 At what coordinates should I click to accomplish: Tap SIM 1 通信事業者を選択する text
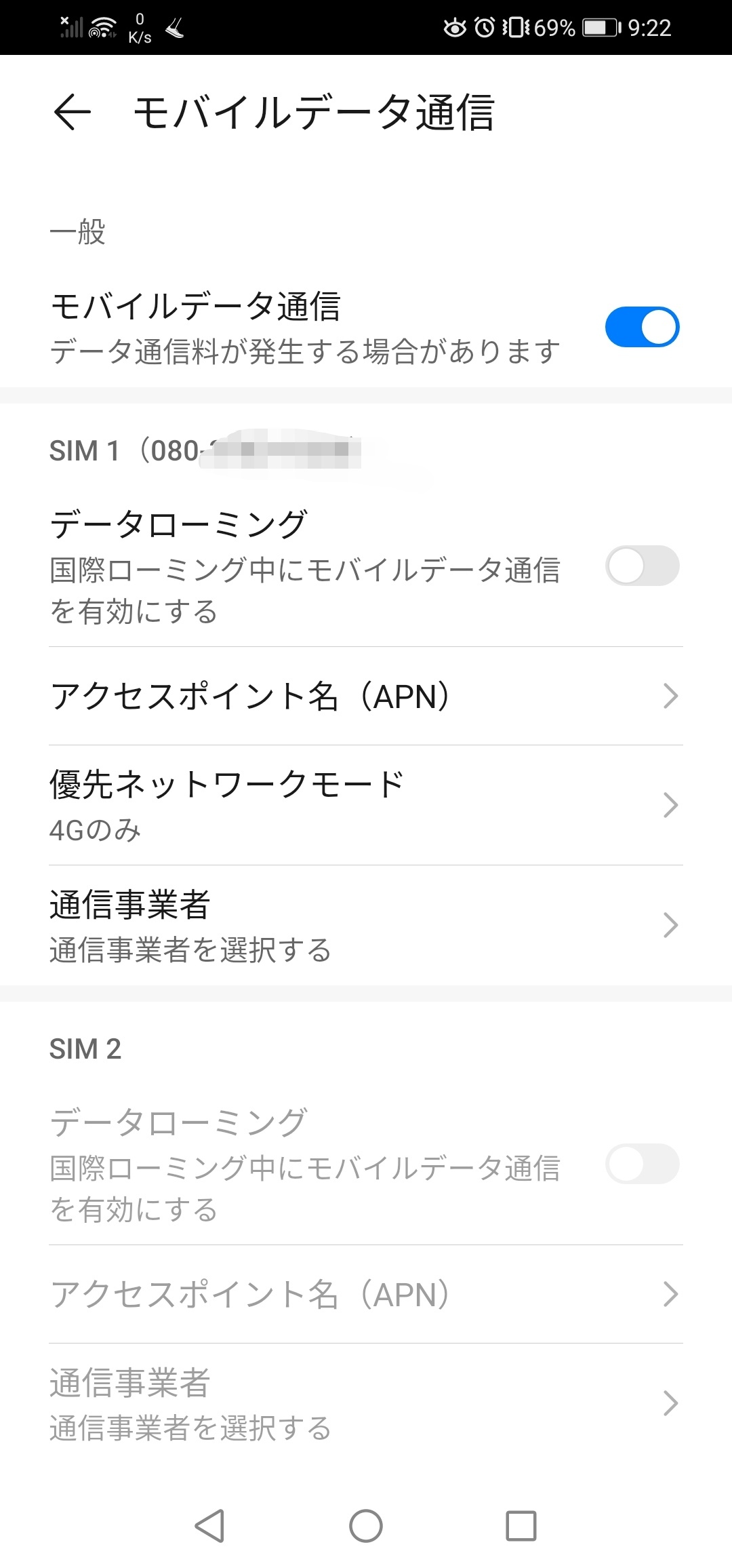tap(190, 950)
